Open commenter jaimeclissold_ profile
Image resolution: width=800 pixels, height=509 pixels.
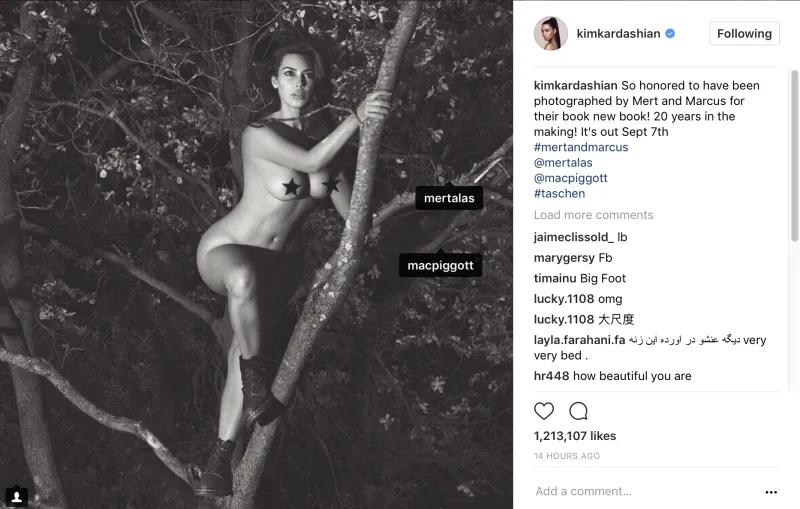click(573, 237)
